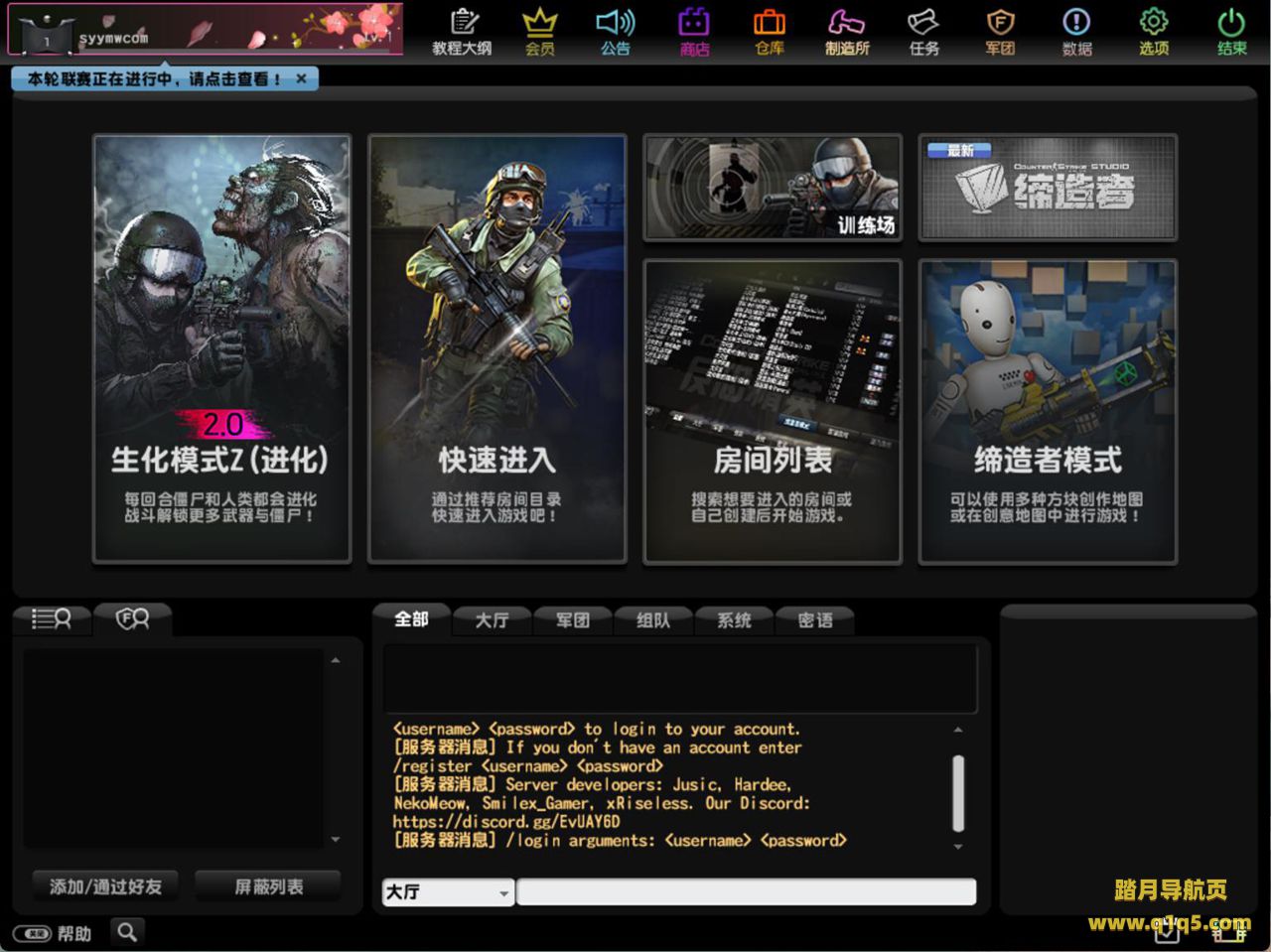Open the 房间列表 room list card
The image size is (1271, 952).
click(772, 412)
